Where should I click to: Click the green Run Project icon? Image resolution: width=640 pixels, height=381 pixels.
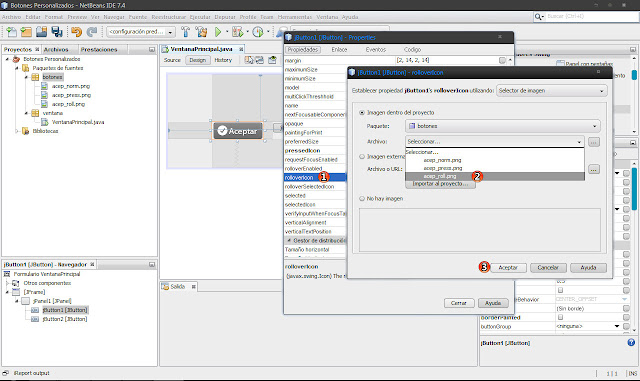tap(218, 32)
